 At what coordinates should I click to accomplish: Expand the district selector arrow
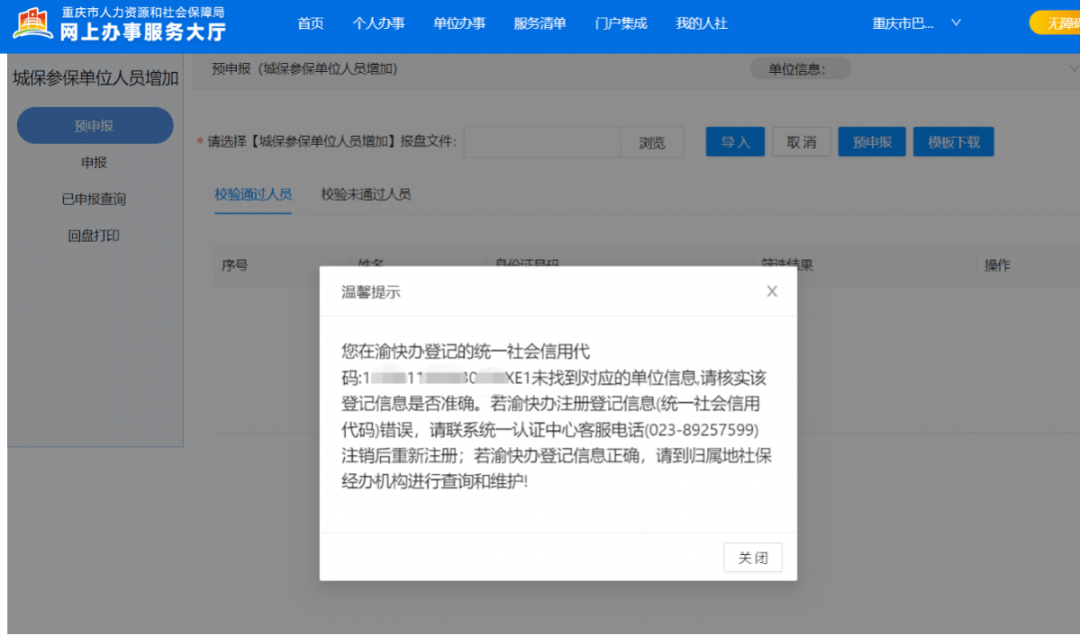click(955, 22)
